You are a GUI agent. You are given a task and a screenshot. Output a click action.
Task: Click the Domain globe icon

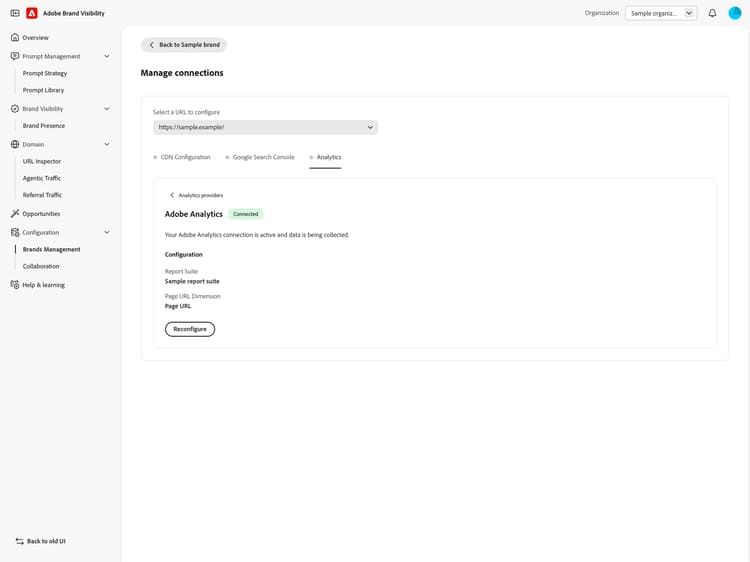pyautogui.click(x=15, y=144)
